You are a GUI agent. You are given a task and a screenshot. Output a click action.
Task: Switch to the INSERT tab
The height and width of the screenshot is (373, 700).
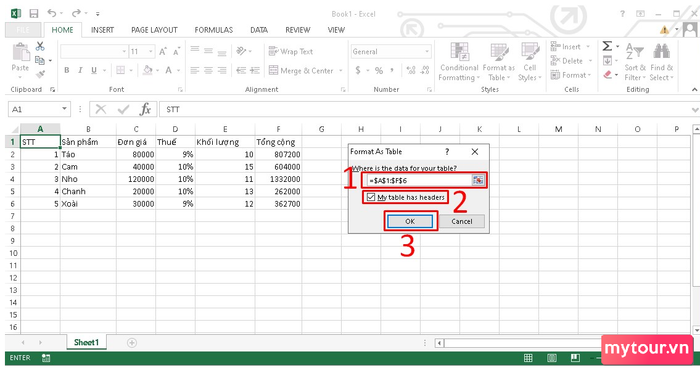point(102,30)
